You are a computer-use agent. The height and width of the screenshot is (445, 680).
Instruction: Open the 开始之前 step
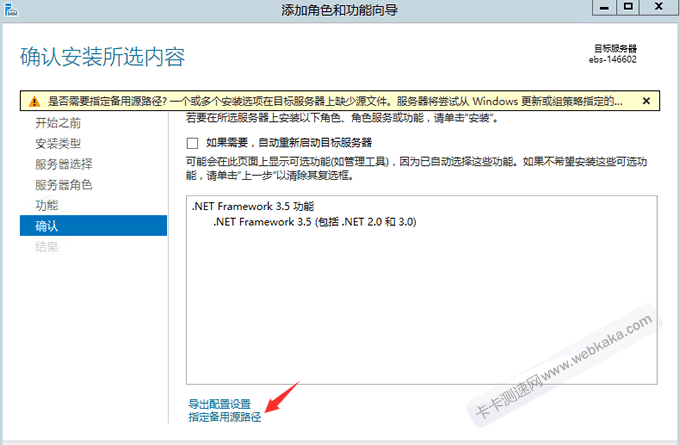coord(58,123)
